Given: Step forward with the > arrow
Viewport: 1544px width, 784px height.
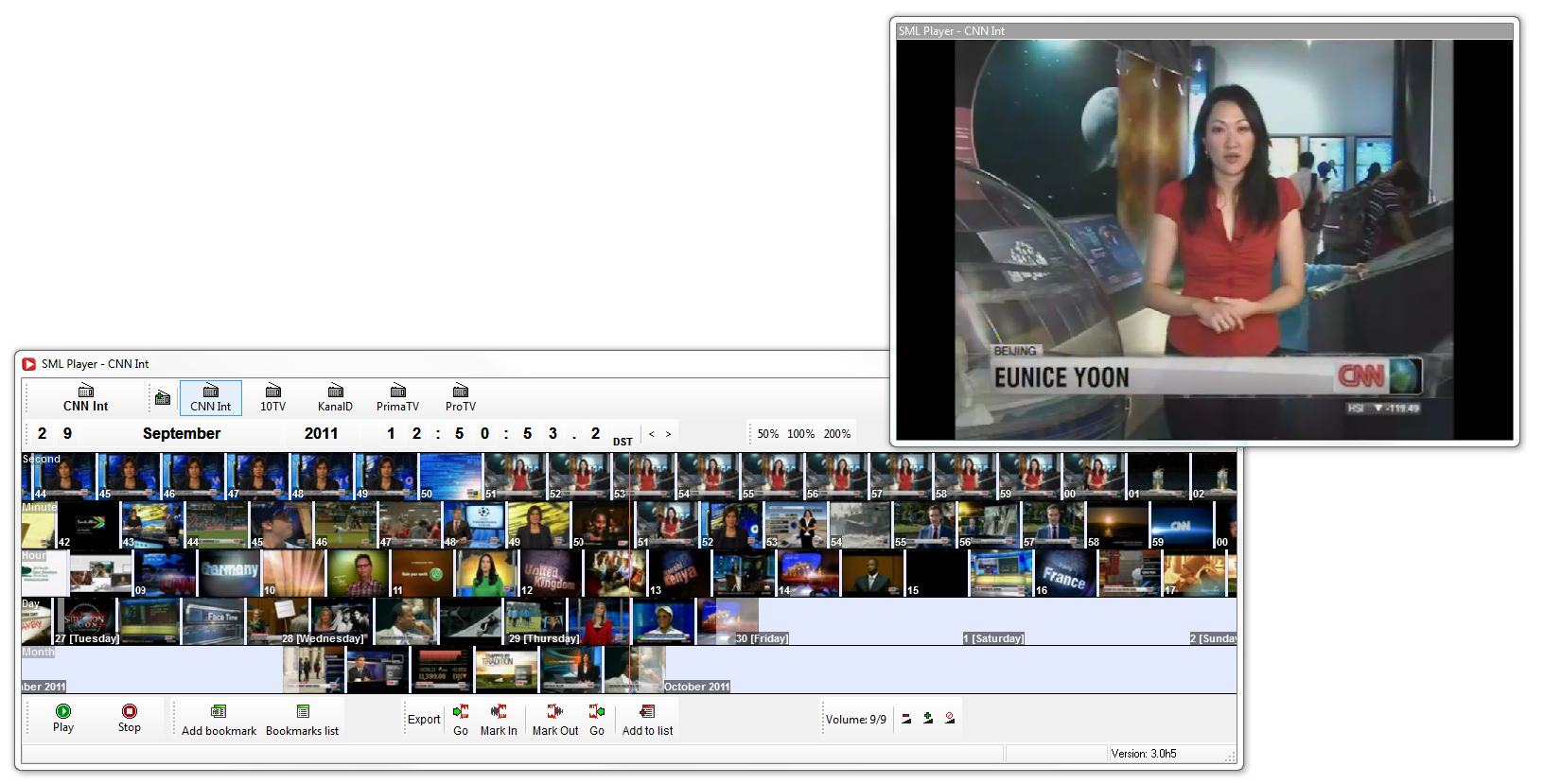Looking at the screenshot, I should pyautogui.click(x=668, y=434).
